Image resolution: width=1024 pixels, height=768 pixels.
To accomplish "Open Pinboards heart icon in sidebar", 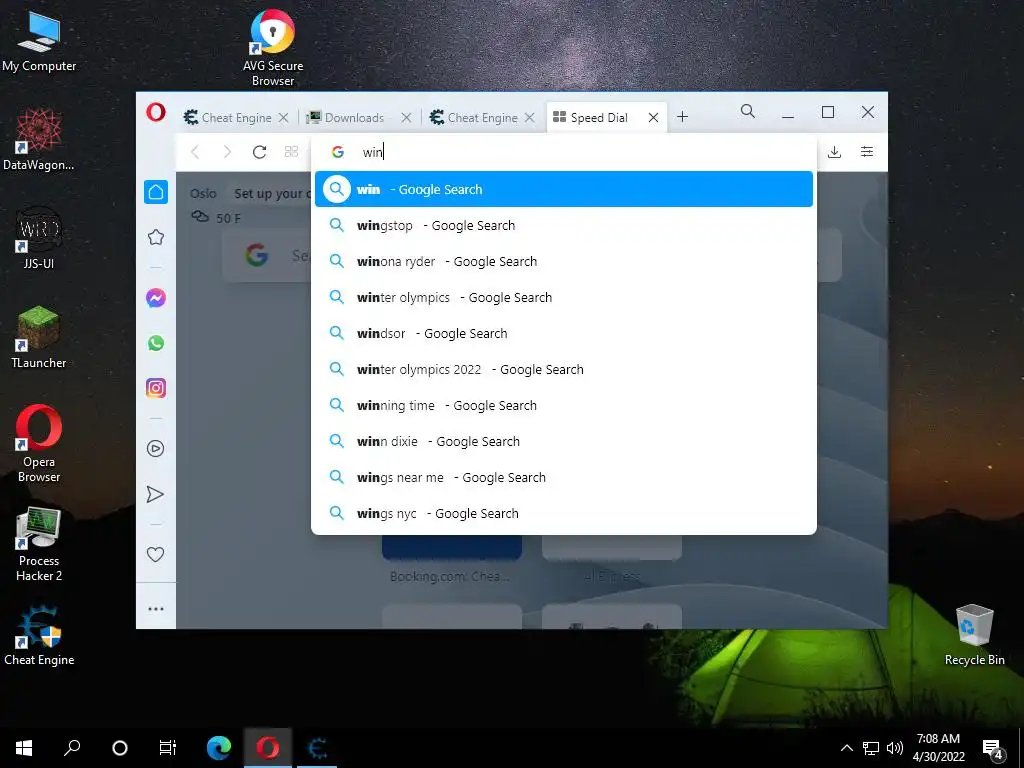I will click(155, 554).
